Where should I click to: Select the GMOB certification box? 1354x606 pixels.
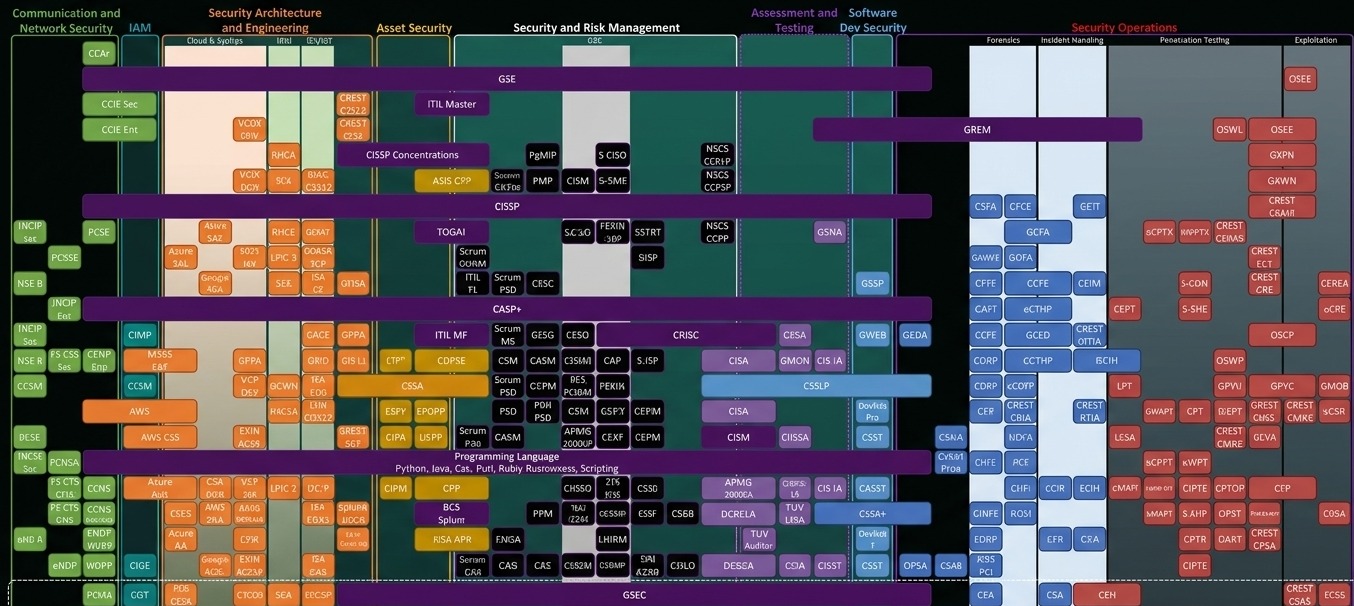click(1334, 386)
